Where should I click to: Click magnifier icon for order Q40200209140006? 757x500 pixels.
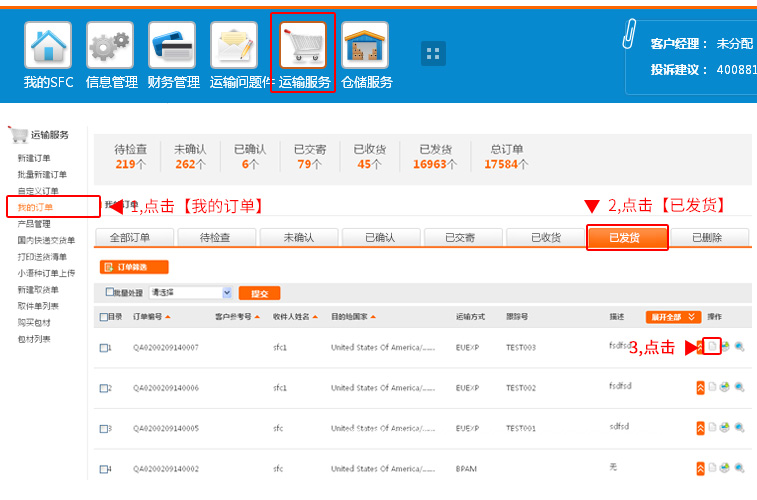[739, 387]
